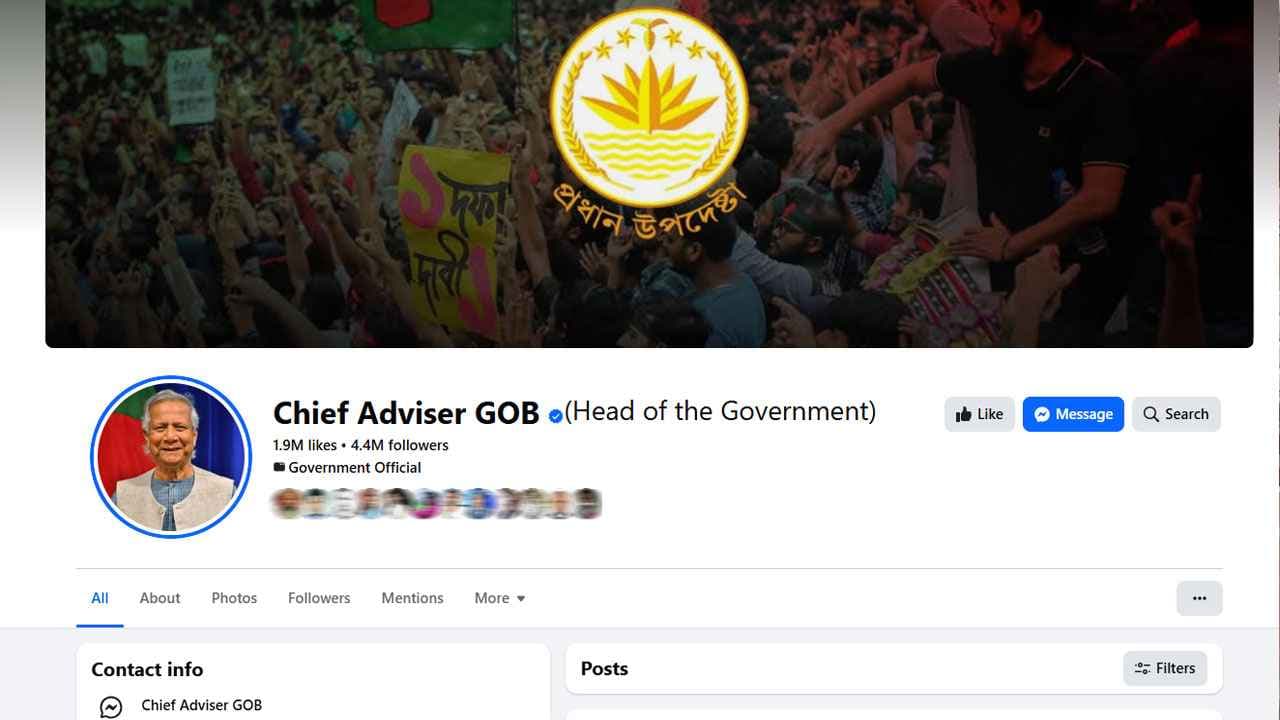Open Messenger via the Message button

(1073, 414)
